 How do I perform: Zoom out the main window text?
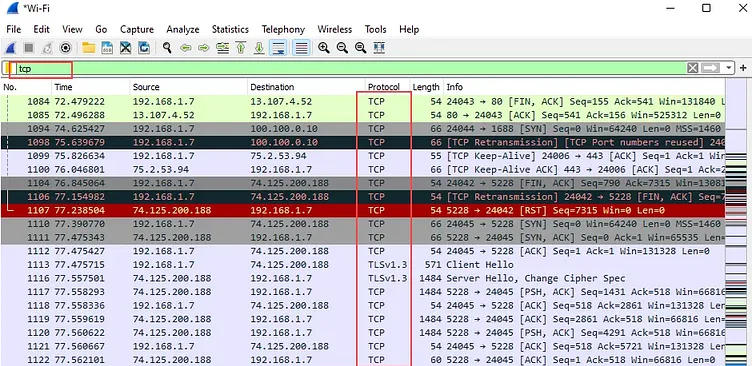point(342,48)
